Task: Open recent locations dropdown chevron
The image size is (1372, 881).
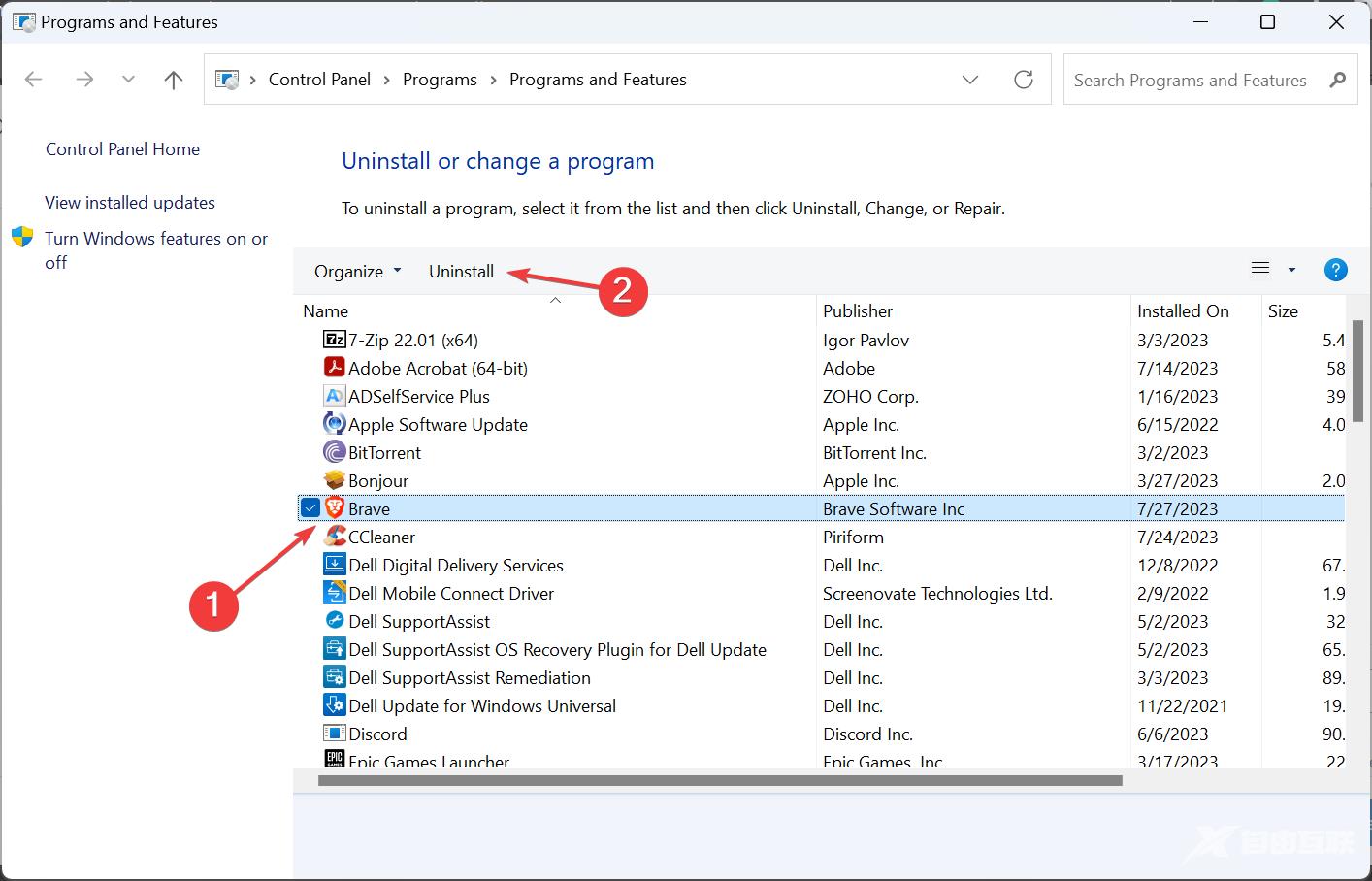Action: click(x=128, y=80)
